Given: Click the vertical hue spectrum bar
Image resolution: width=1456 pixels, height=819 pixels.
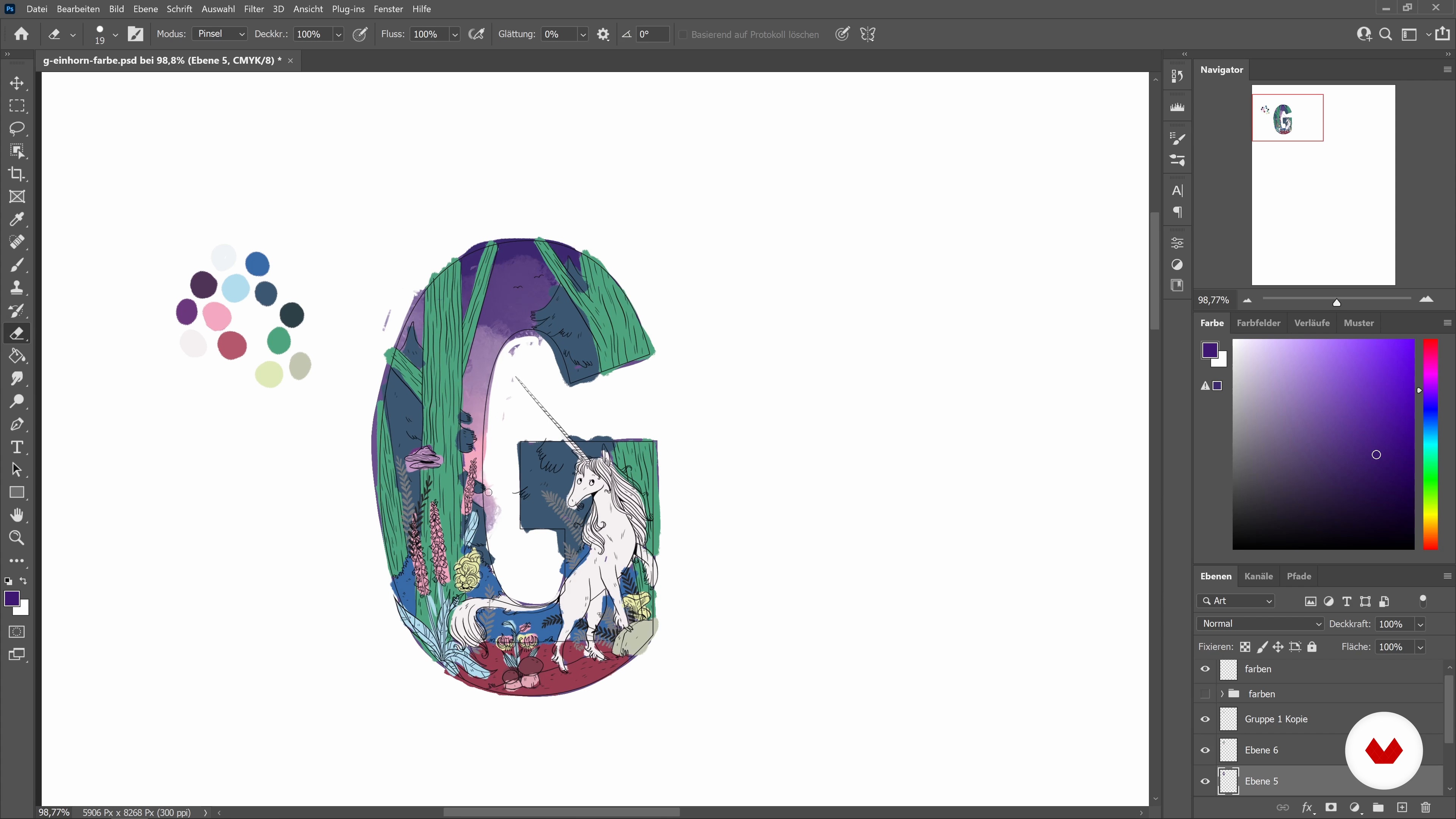Looking at the screenshot, I should click(1430, 444).
